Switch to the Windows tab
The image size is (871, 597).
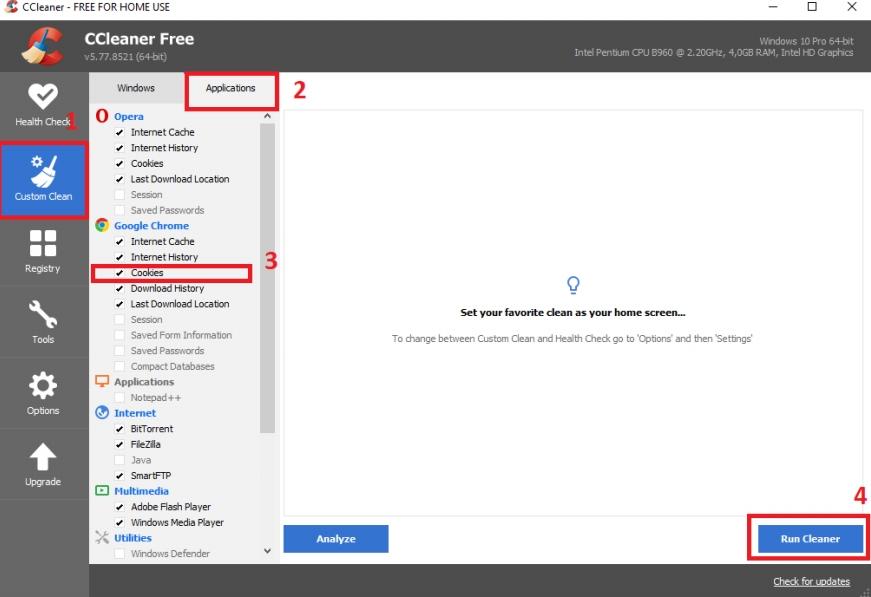(x=136, y=88)
